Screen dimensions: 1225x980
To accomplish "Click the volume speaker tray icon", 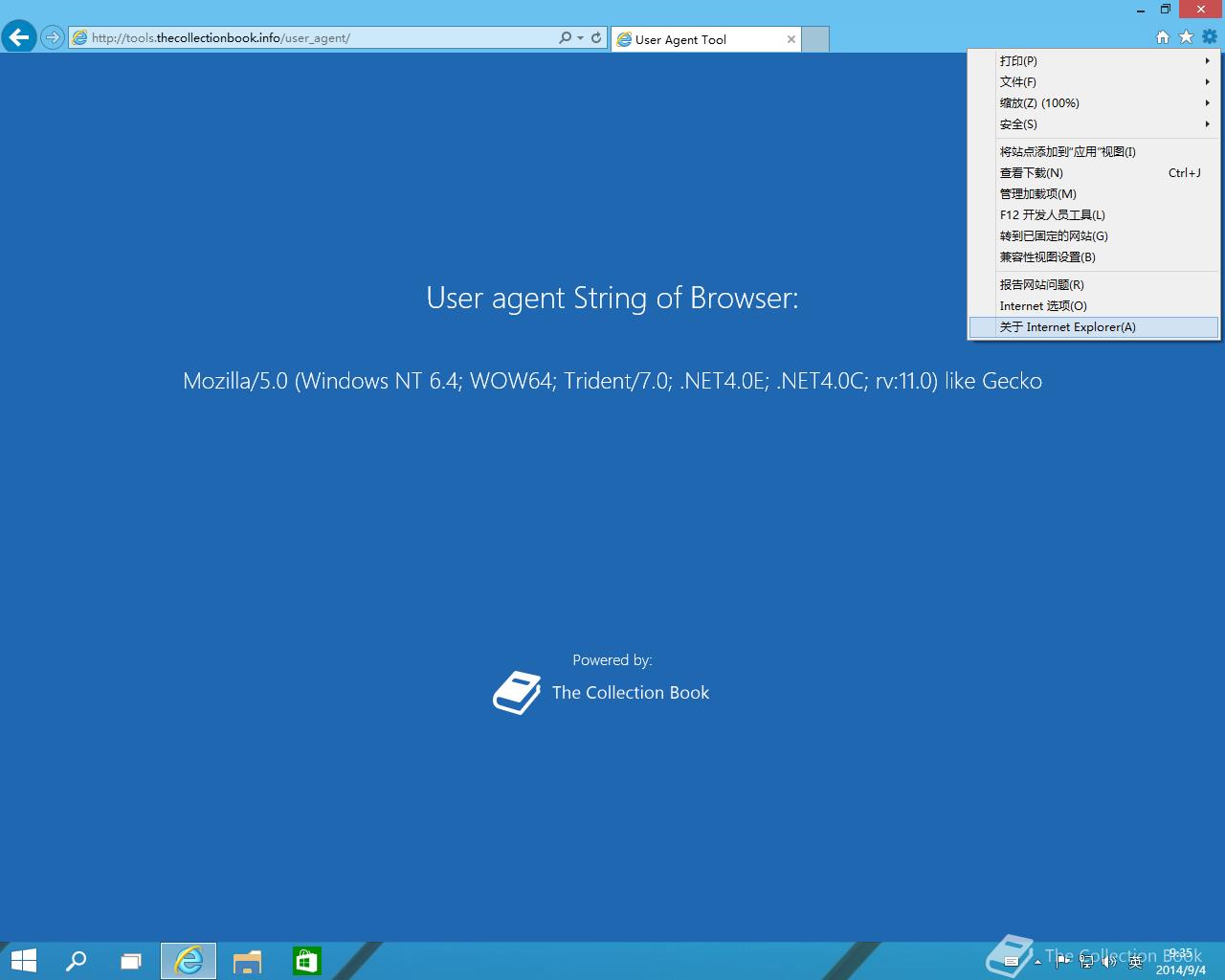I will (x=1109, y=961).
